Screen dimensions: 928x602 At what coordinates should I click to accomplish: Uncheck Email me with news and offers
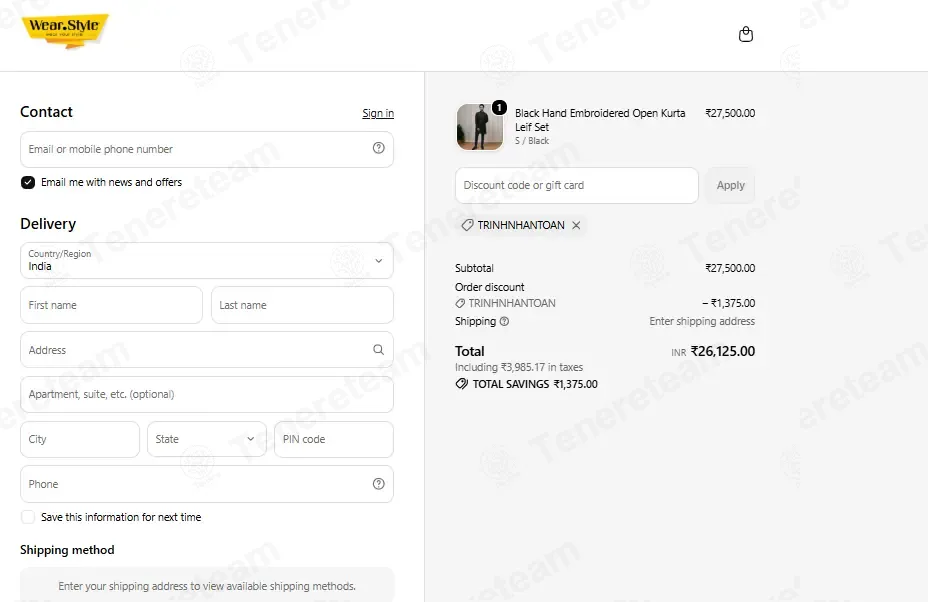tap(28, 182)
